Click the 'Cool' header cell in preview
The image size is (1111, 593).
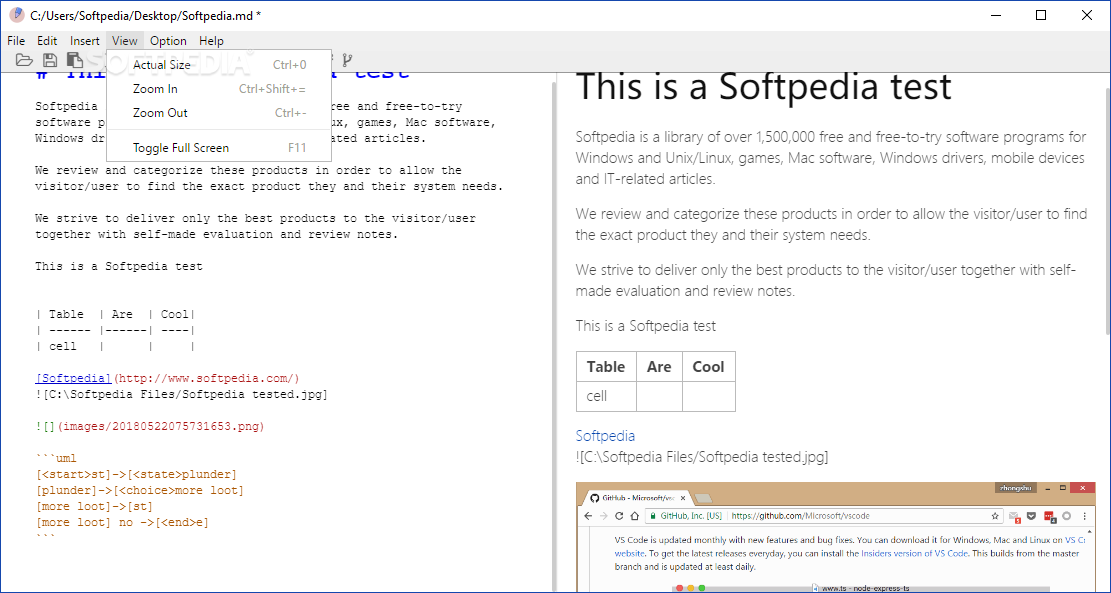point(709,366)
